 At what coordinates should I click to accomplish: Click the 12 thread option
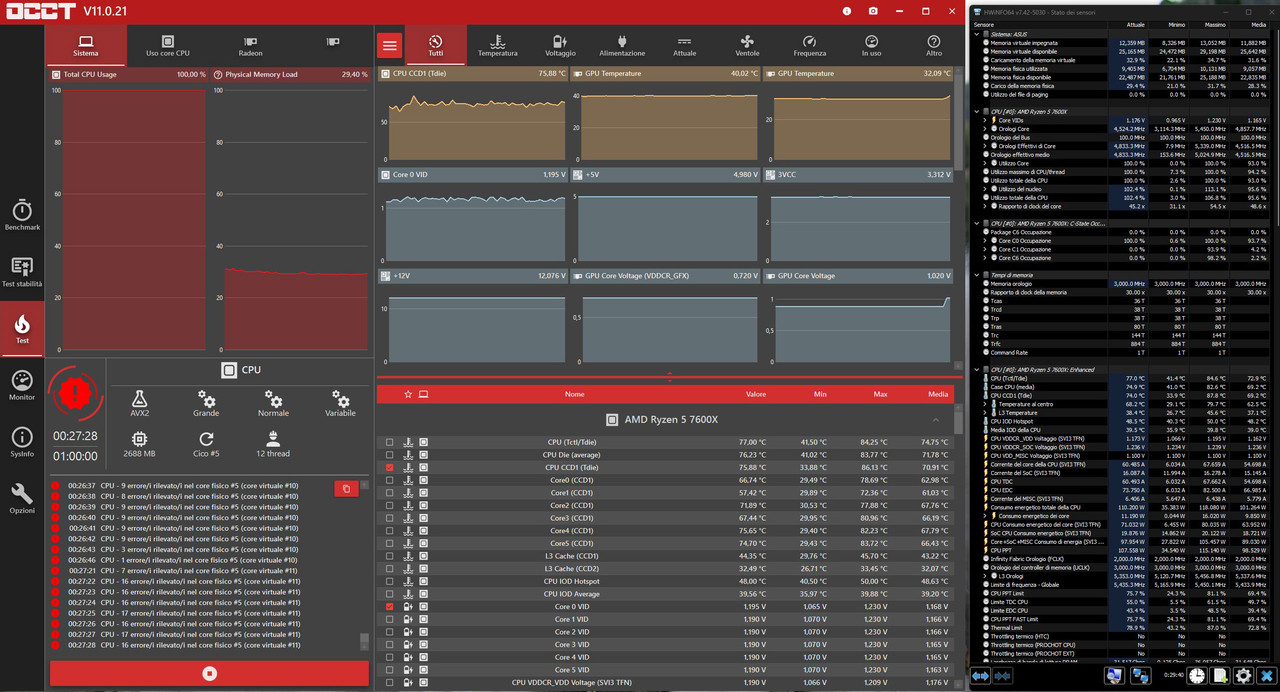click(x=273, y=444)
